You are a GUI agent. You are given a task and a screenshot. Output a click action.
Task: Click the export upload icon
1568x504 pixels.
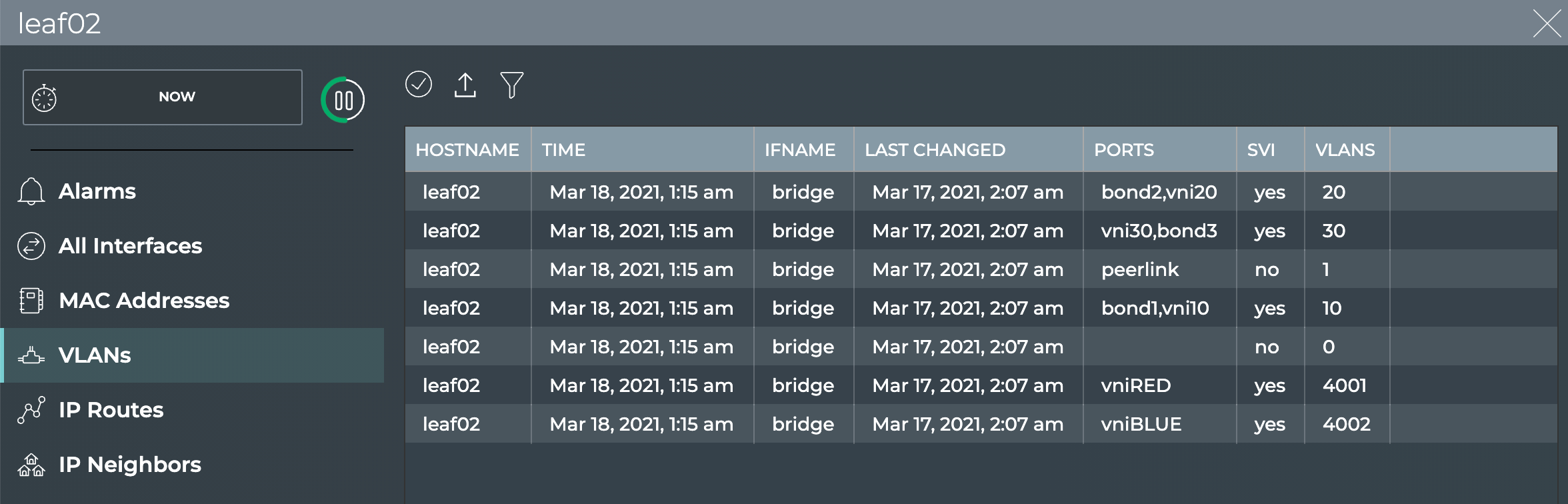tap(465, 85)
